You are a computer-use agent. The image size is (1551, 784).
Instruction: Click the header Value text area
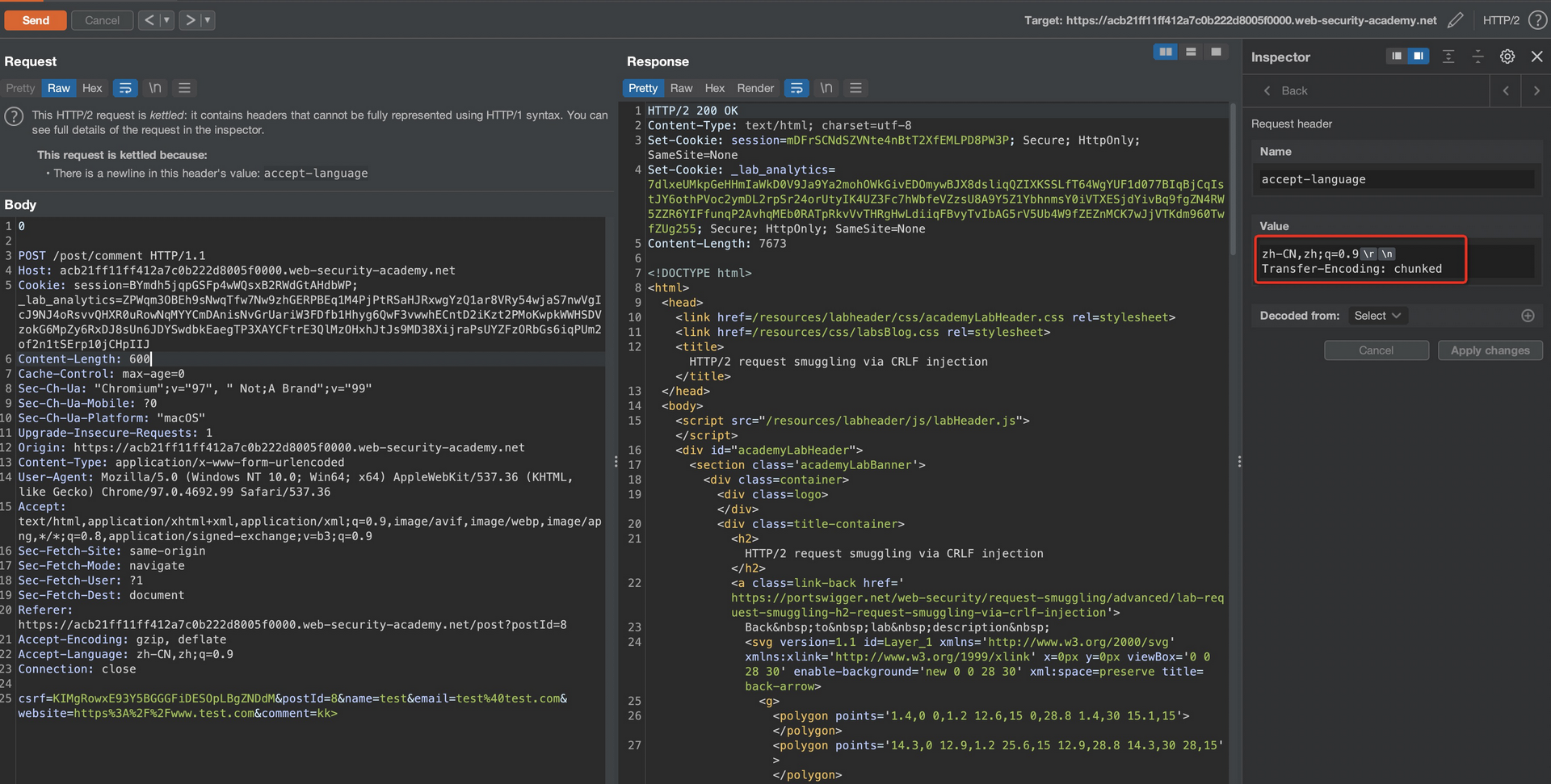tap(1397, 261)
